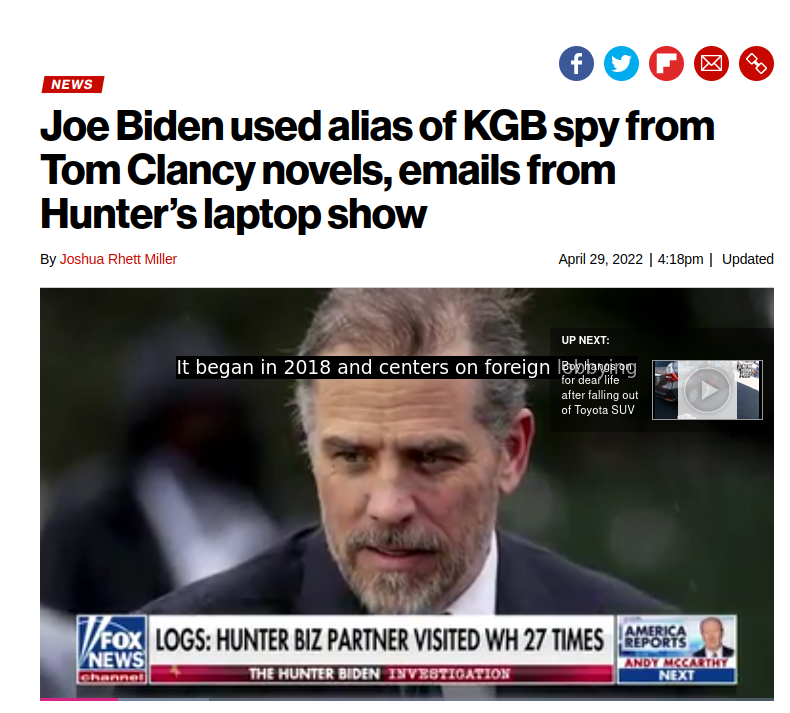The width and height of the screenshot is (790, 713).
Task: Share article on Flipboard
Action: point(666,63)
